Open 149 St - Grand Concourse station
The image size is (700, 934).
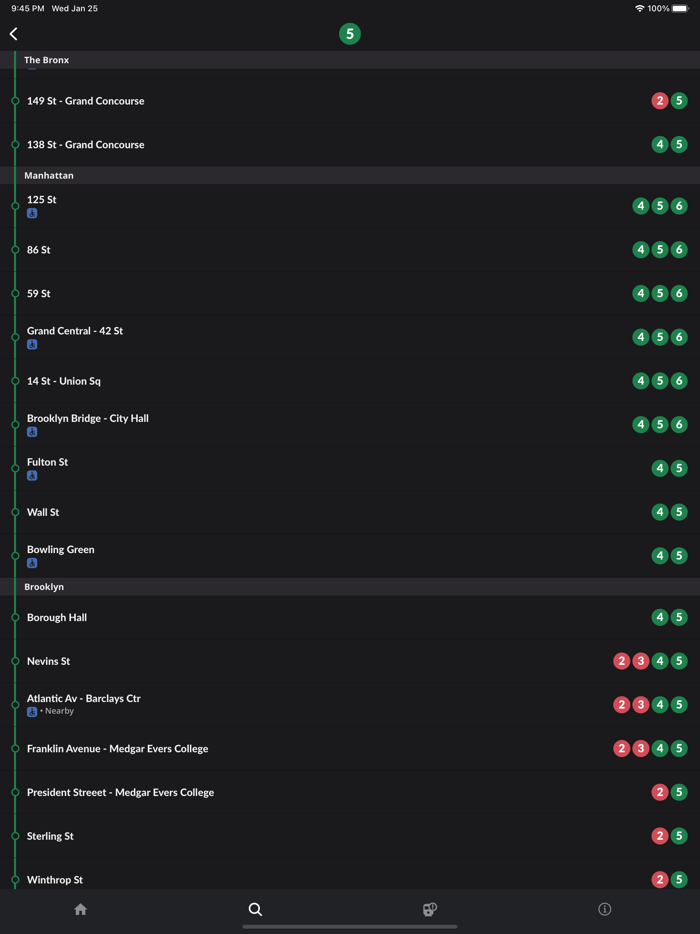click(350, 101)
